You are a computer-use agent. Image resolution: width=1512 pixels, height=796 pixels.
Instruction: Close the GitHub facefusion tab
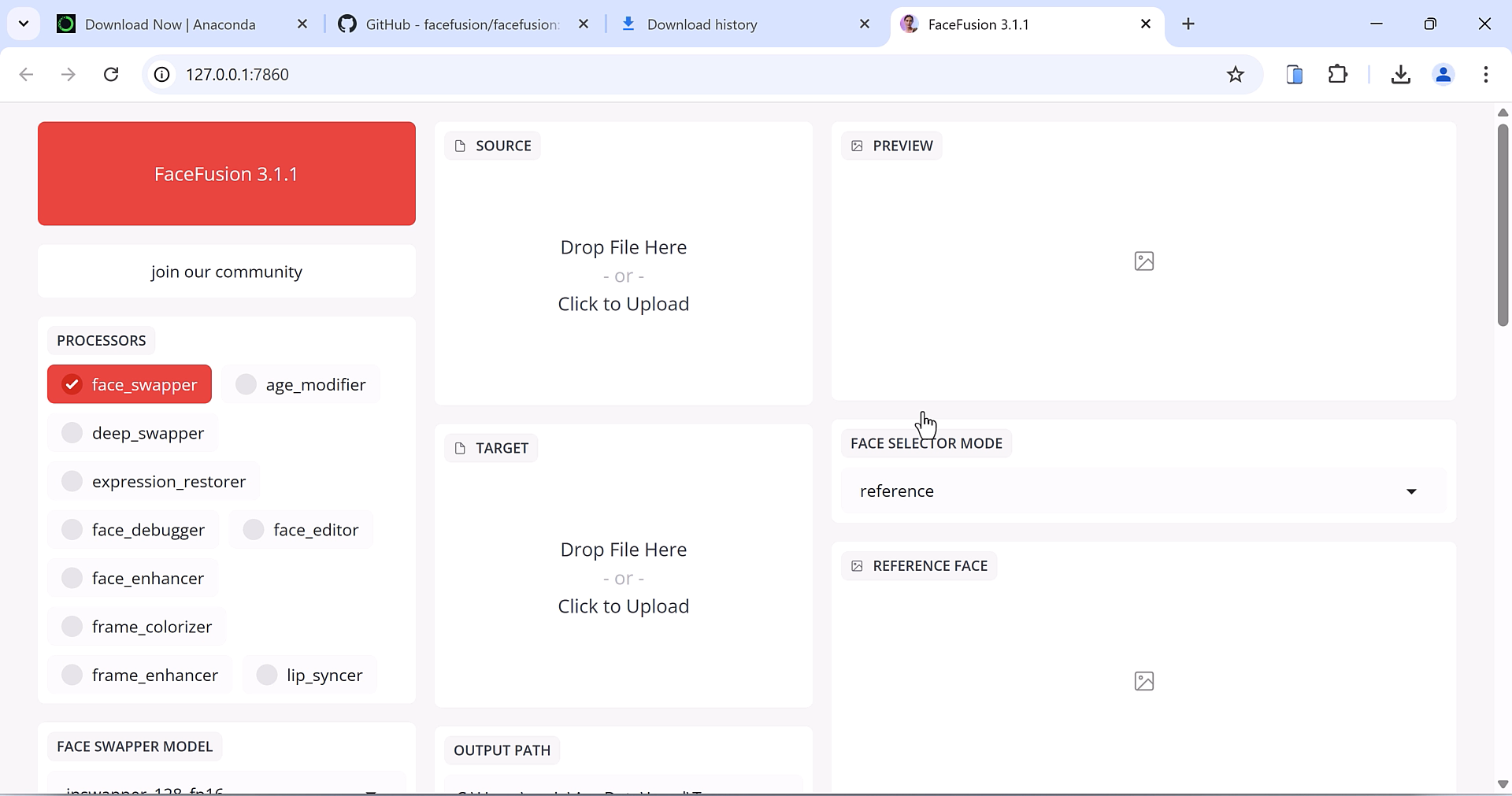pyautogui.click(x=584, y=24)
